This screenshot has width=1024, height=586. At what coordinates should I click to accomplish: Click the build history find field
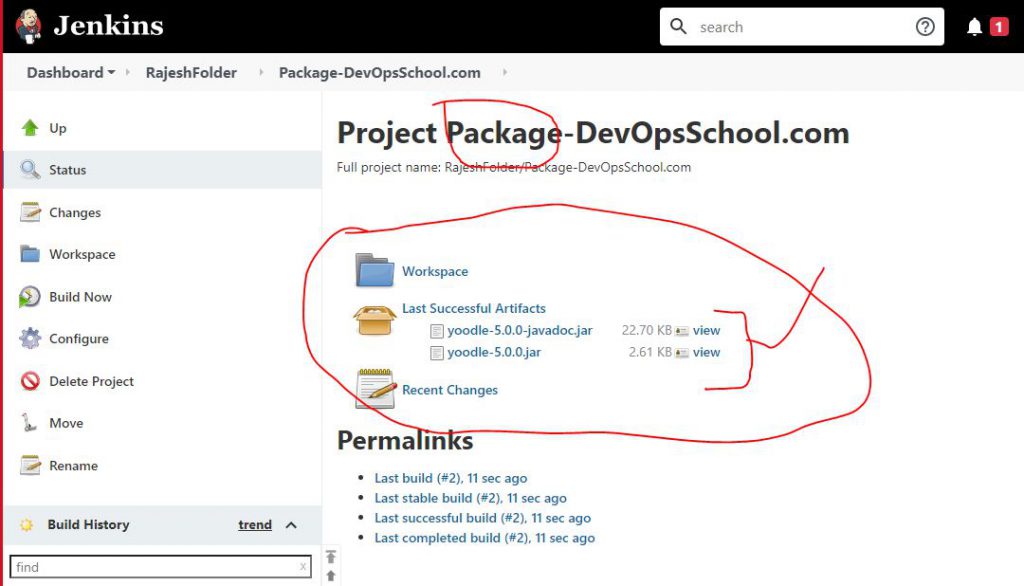(x=155, y=567)
